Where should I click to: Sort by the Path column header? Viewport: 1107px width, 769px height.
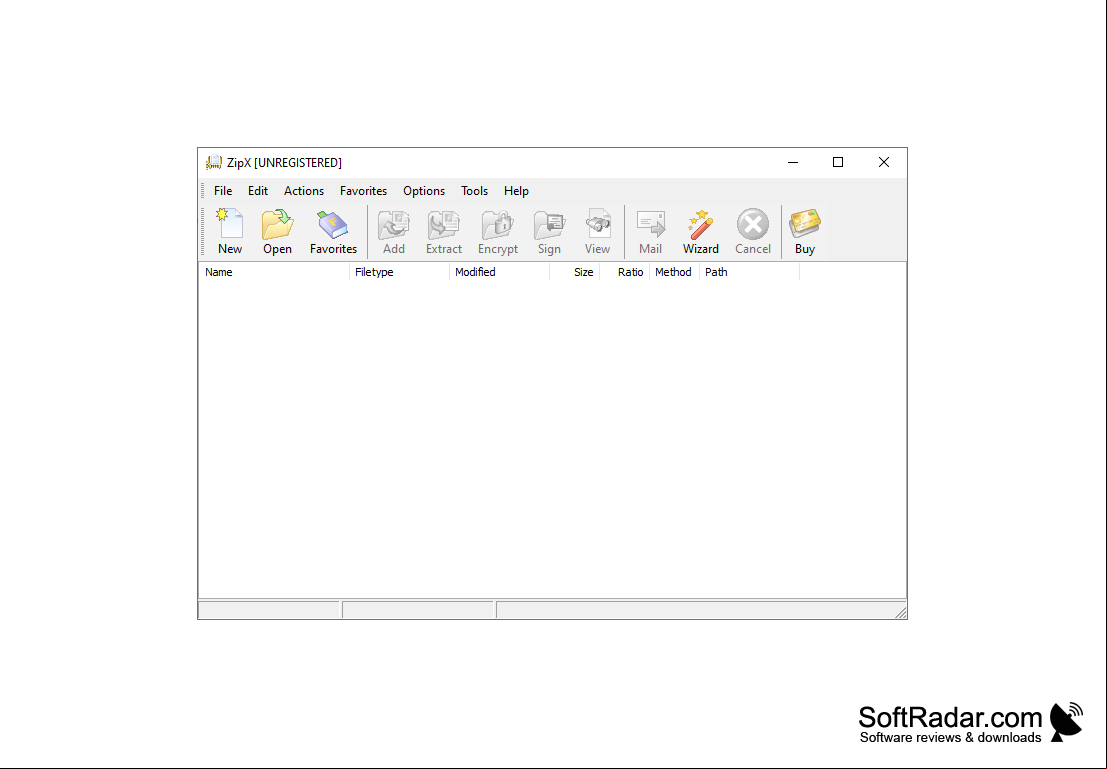tap(750, 272)
